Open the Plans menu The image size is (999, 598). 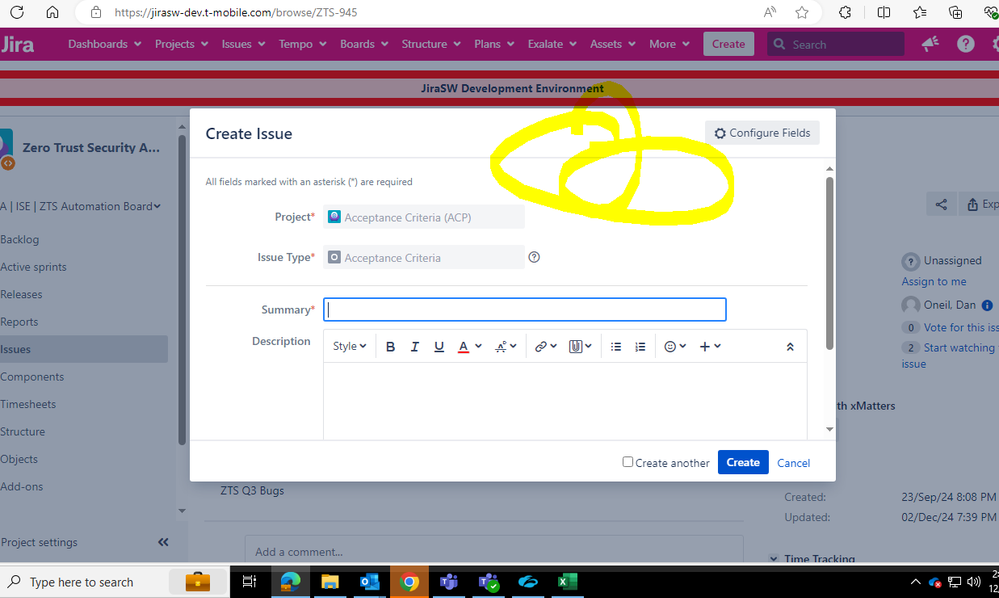point(494,44)
